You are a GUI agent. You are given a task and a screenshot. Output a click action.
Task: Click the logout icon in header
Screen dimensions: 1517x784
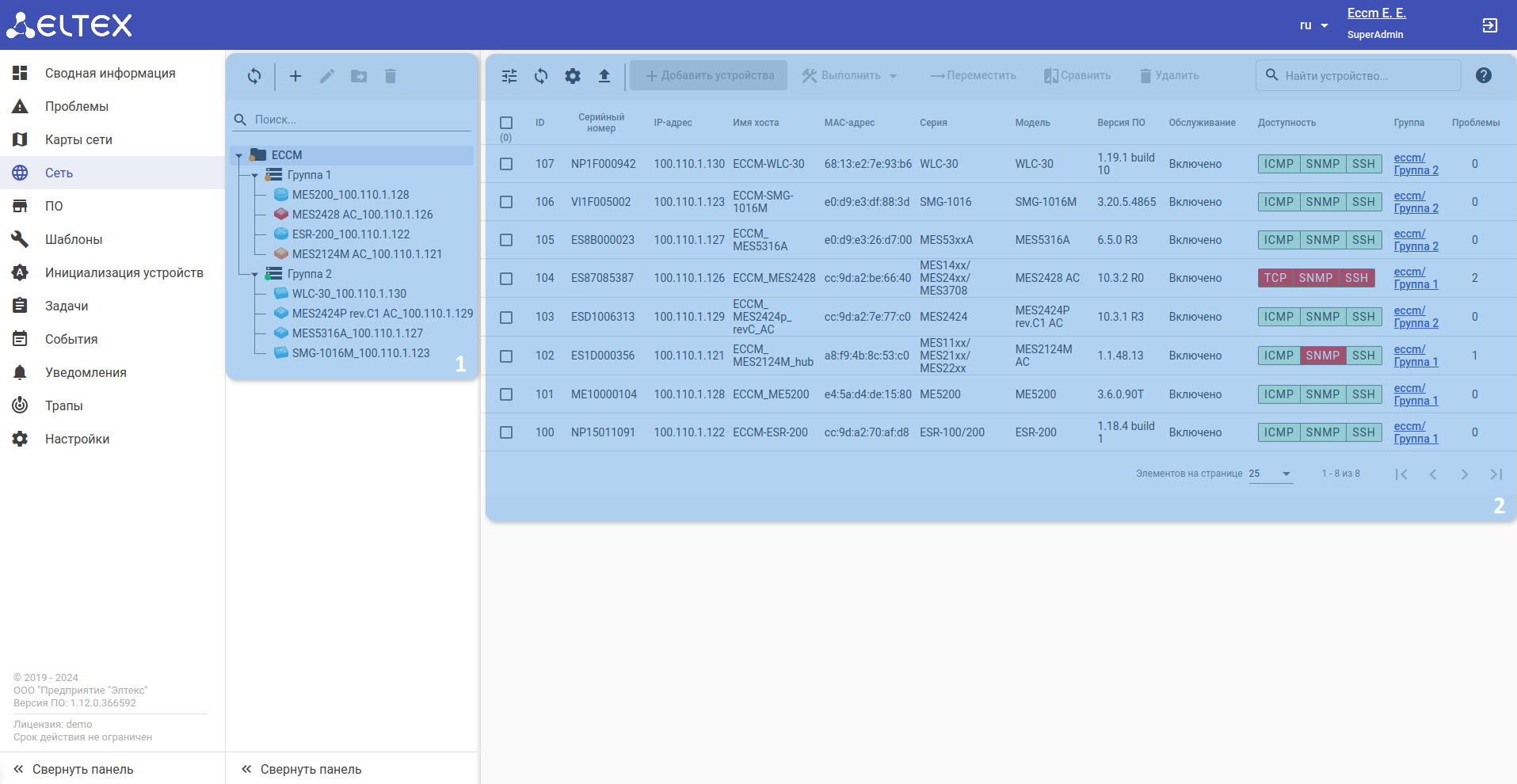1489,25
